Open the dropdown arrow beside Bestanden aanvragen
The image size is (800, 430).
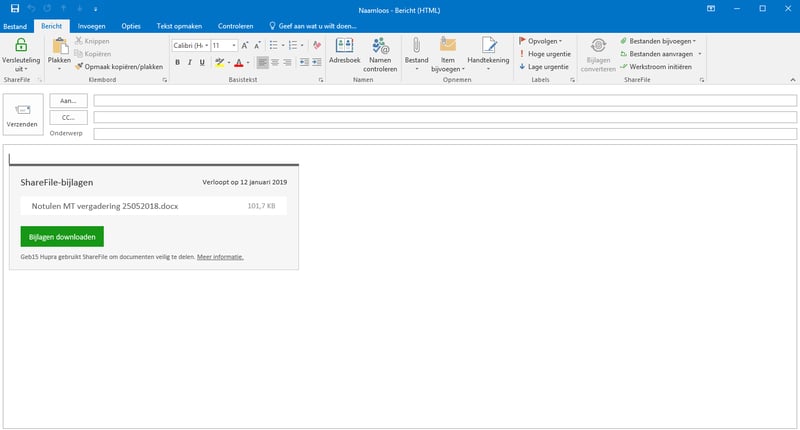coord(700,54)
